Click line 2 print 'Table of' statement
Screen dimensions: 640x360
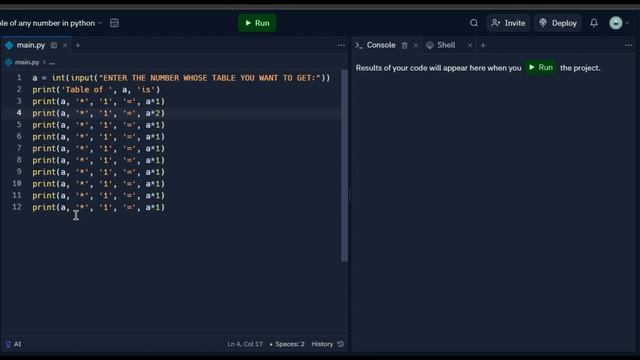point(96,90)
